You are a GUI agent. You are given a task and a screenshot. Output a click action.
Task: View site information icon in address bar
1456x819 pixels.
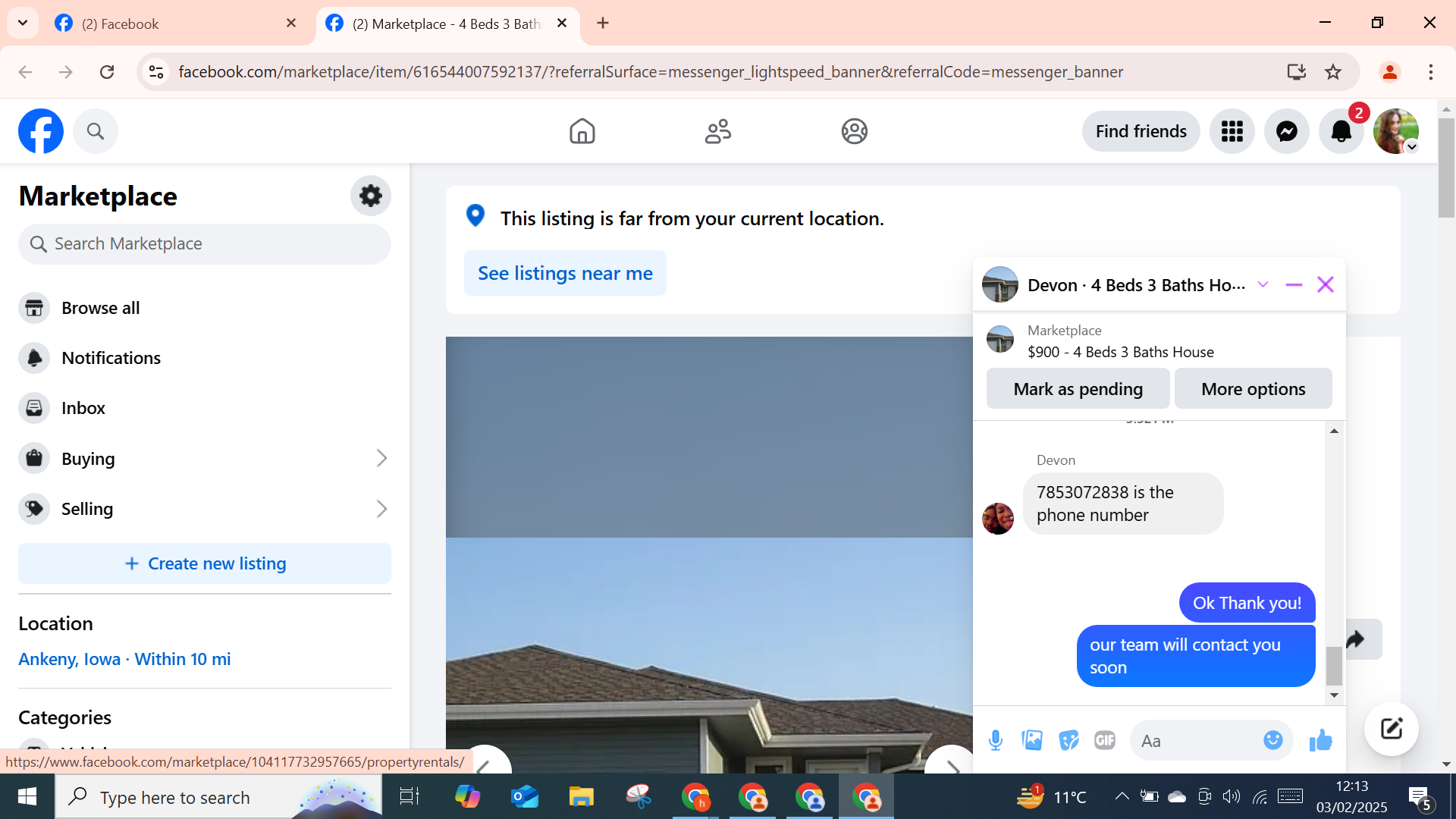click(x=156, y=72)
